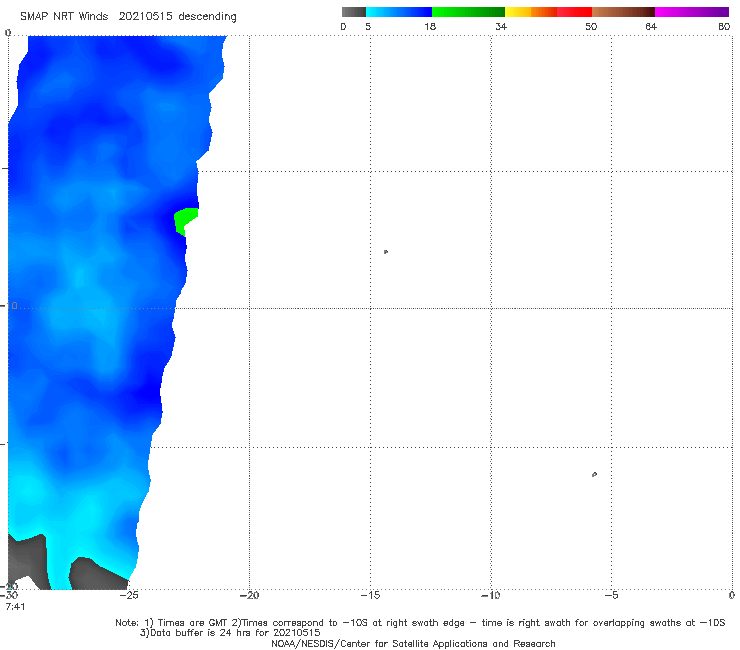Click the credit 'NOAA/NESDIS/Center for Satellite Applications and Research'
The width and height of the screenshot is (740, 650).
413,643
